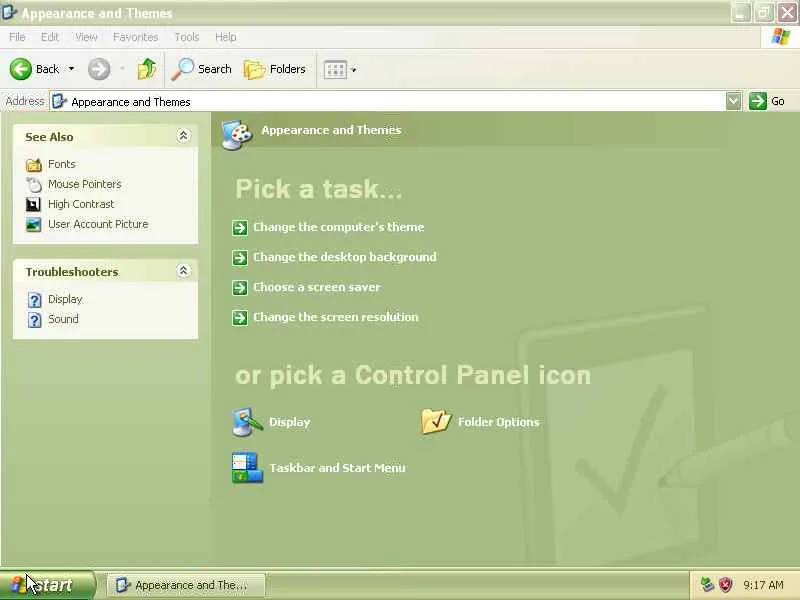The image size is (800, 600).
Task: Click arrow icon beside Change the screen resolution
Action: 240,318
